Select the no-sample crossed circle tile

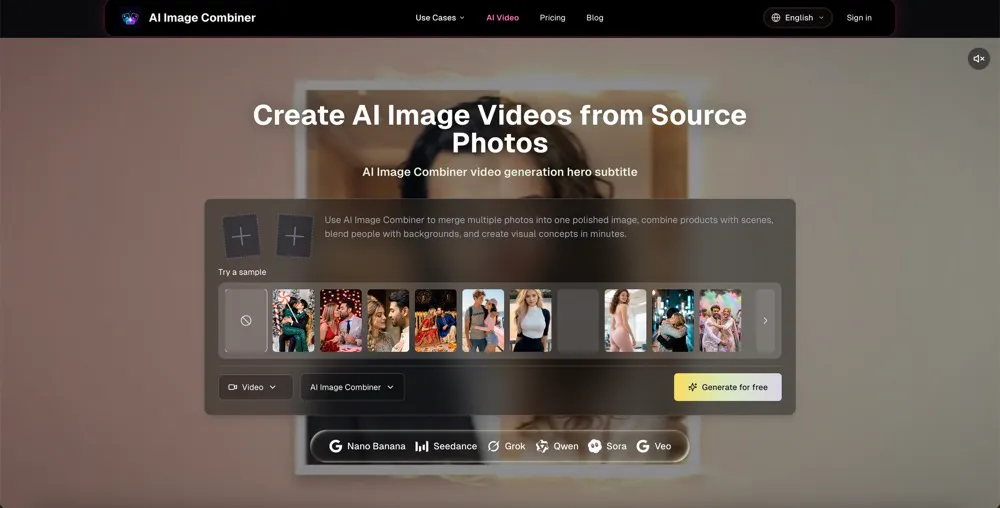coord(246,321)
